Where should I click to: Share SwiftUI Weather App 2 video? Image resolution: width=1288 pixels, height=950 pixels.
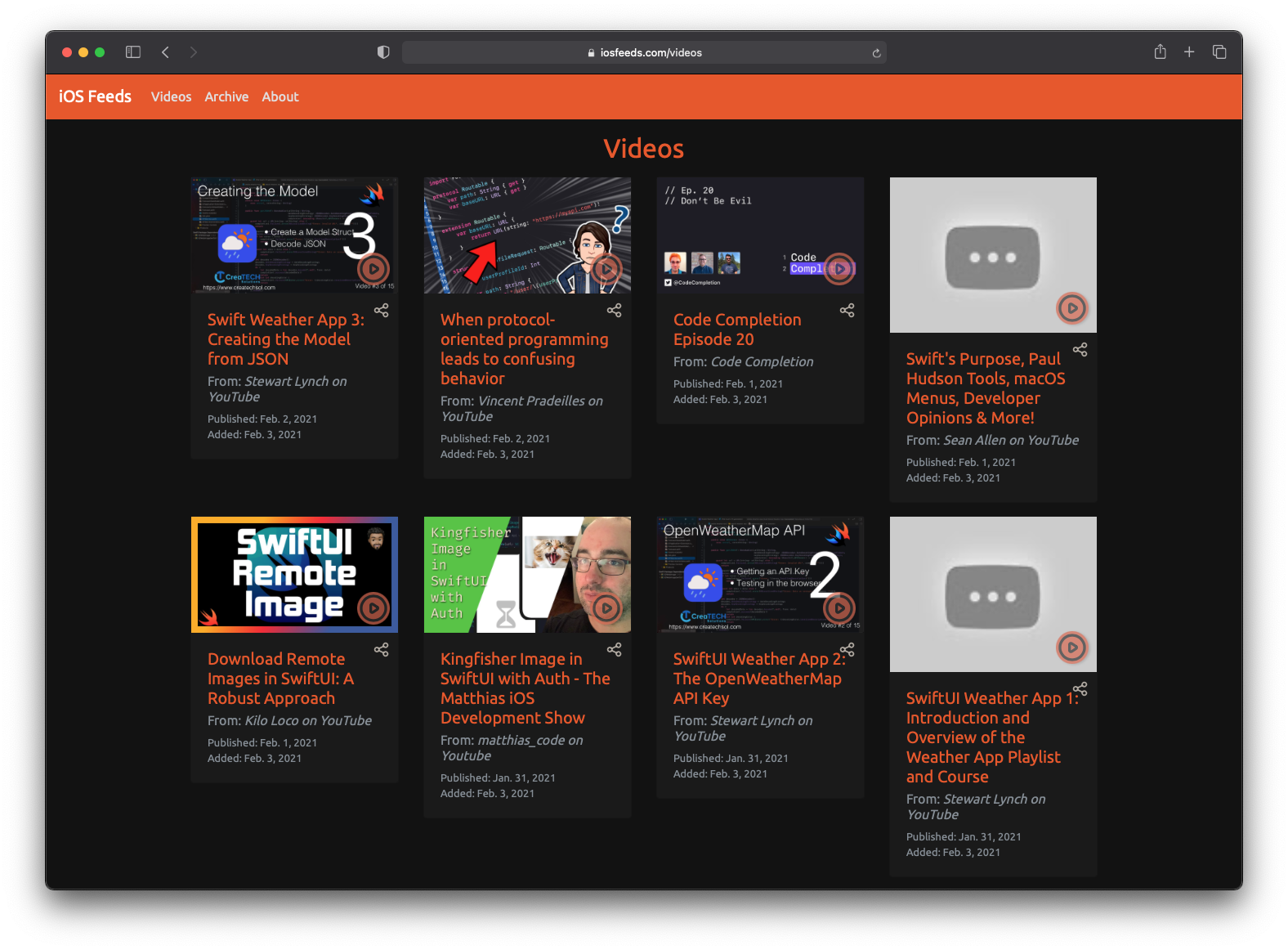click(x=847, y=650)
